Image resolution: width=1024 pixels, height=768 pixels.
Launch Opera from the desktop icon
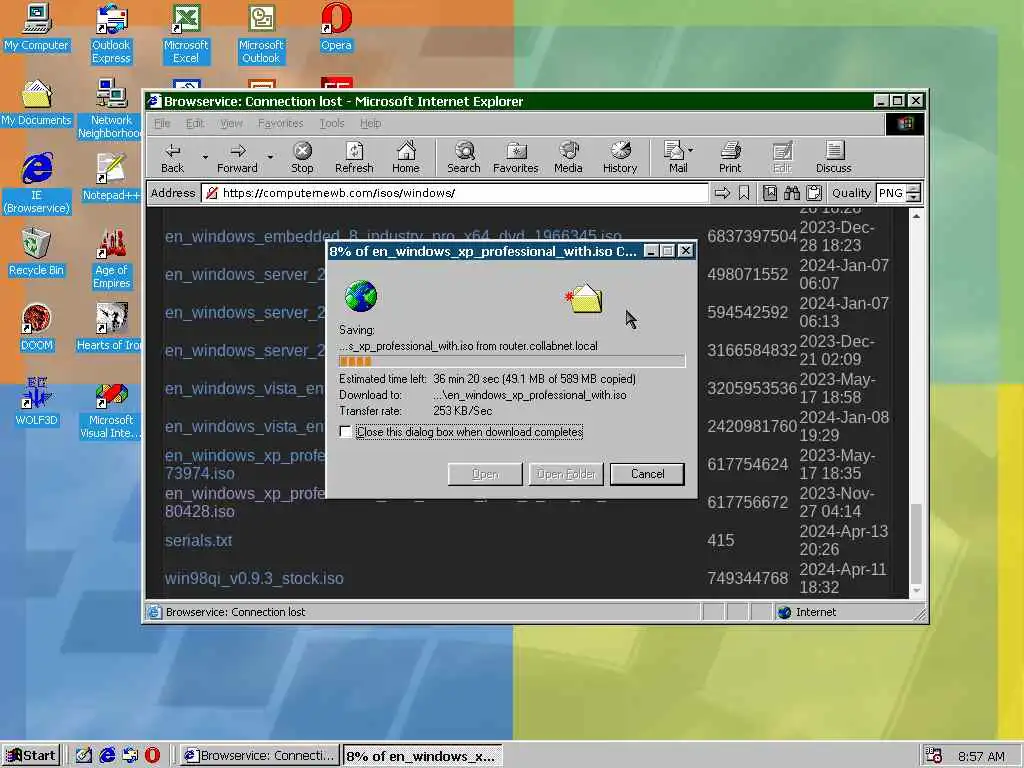(336, 27)
